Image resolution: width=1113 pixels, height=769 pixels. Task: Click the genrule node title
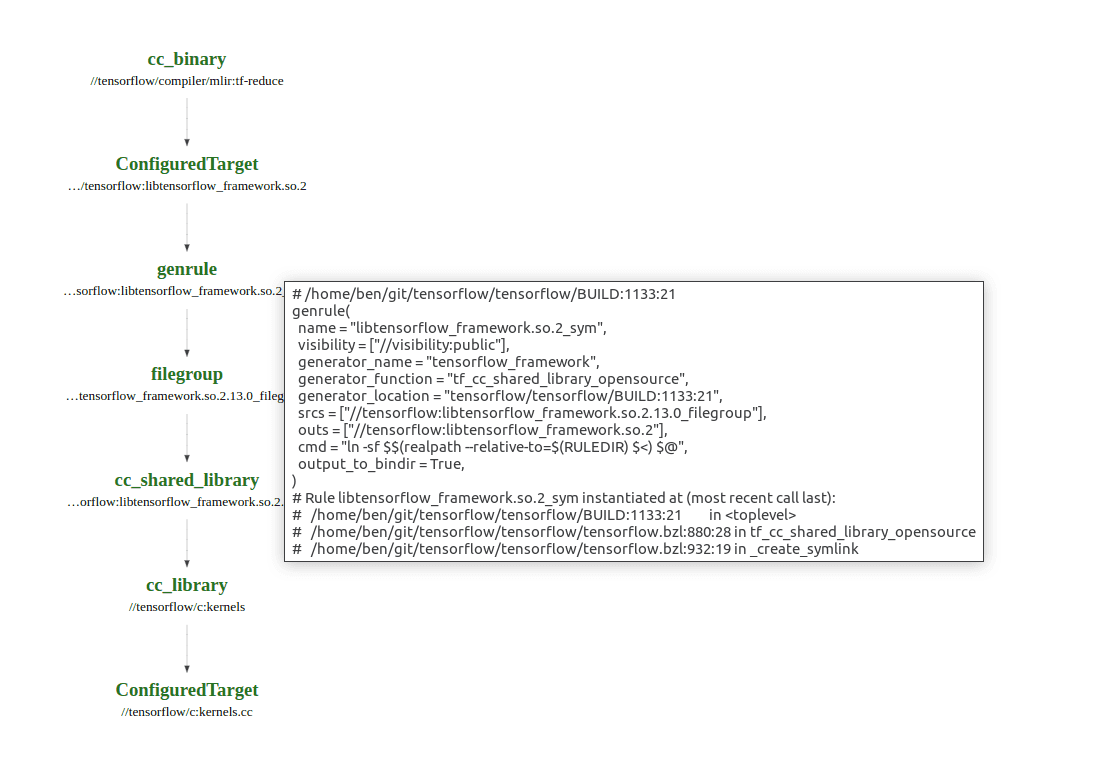pos(187,269)
